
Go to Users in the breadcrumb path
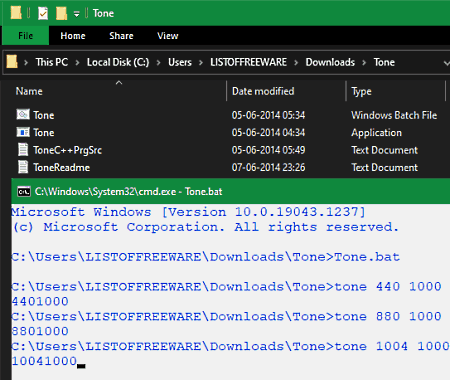point(180,62)
